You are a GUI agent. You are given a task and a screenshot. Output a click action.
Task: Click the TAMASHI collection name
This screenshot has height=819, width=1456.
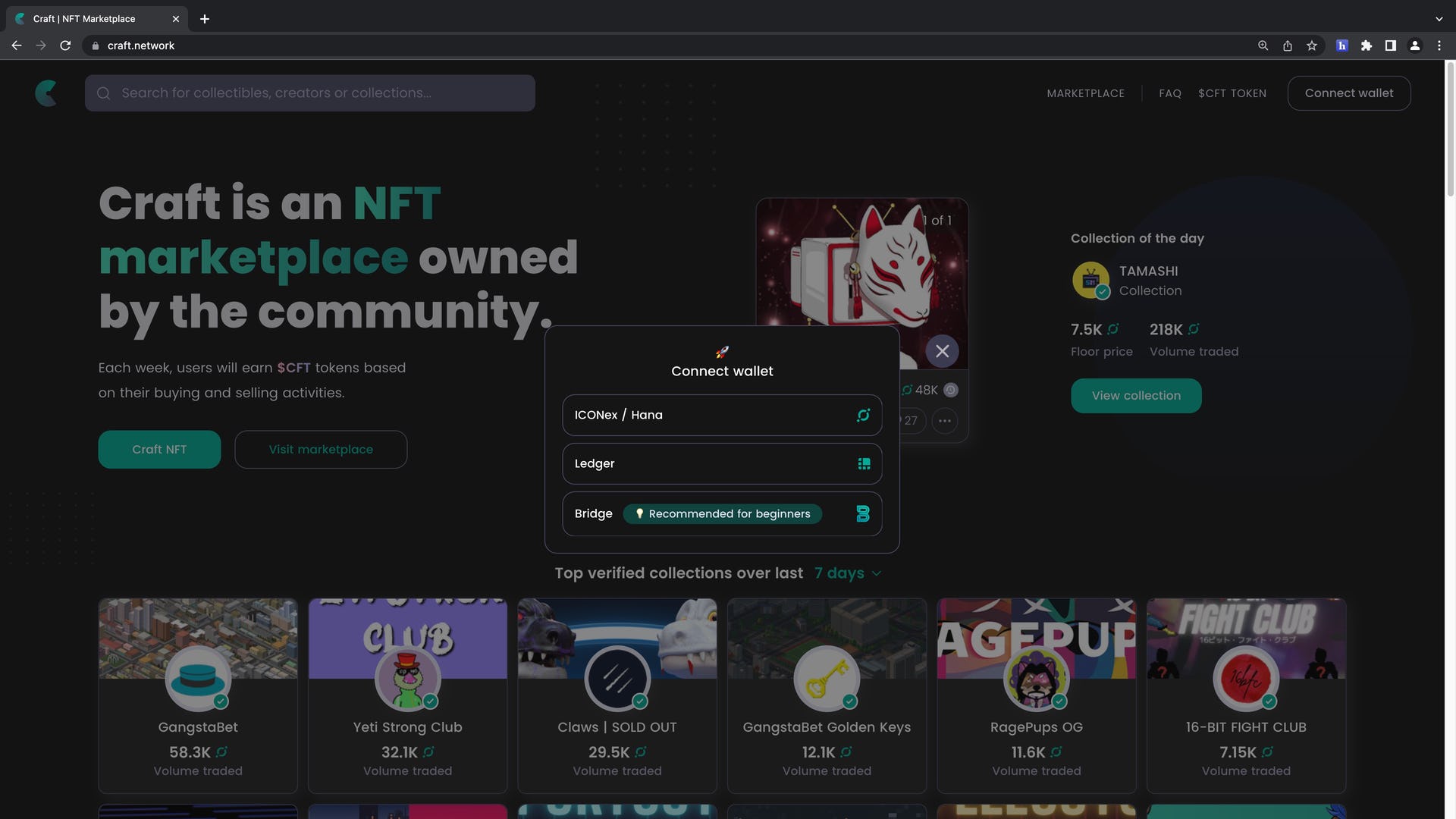[x=1149, y=271]
